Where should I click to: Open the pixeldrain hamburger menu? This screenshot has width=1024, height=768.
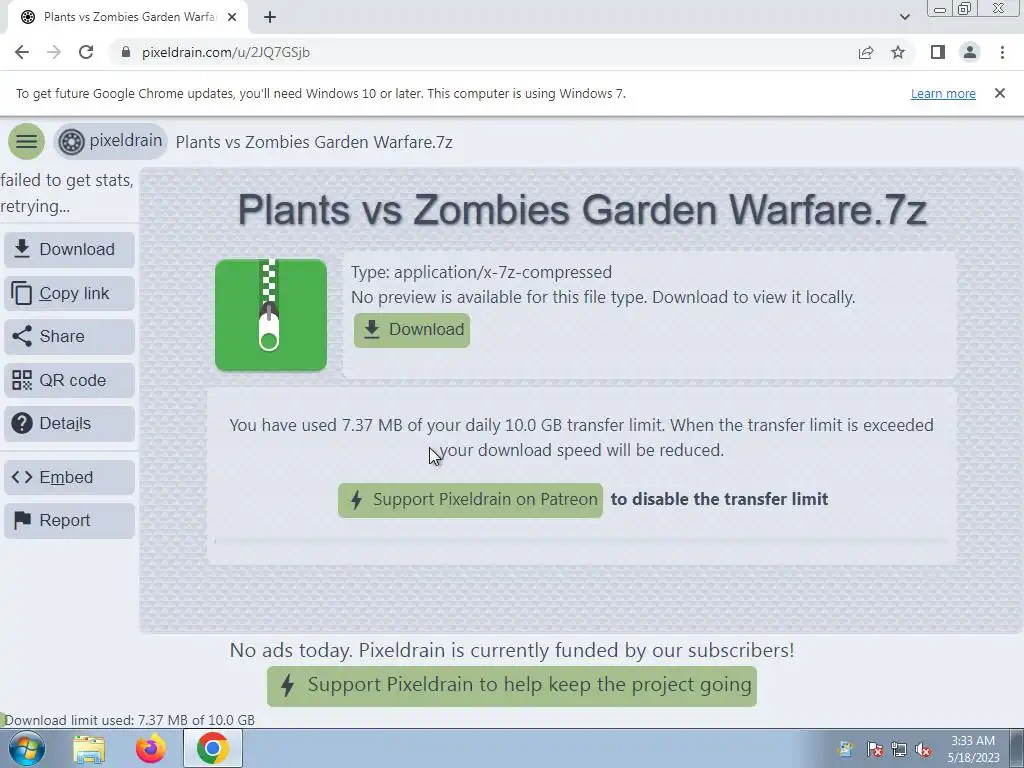click(x=26, y=141)
